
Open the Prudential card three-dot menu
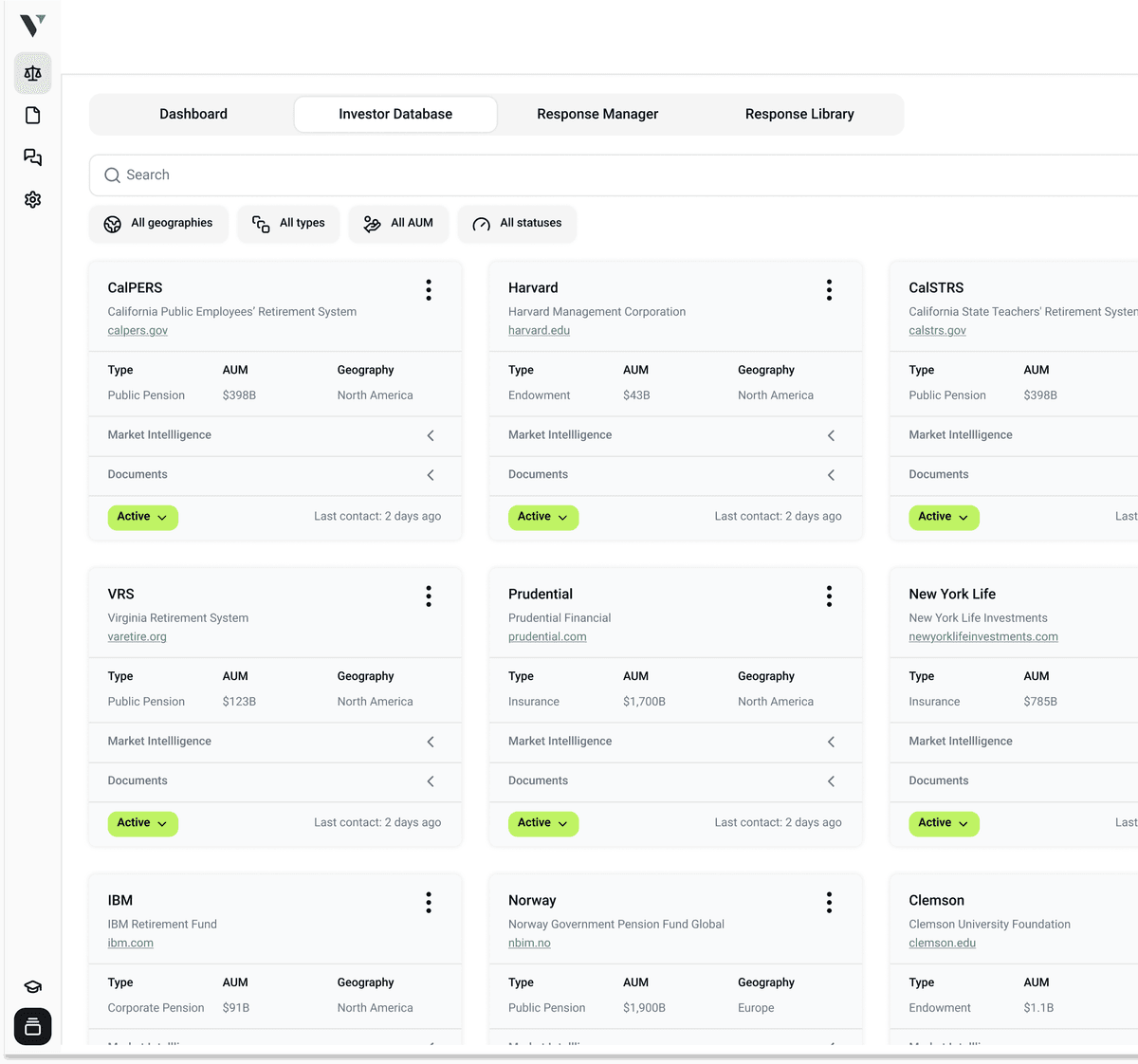(x=829, y=596)
